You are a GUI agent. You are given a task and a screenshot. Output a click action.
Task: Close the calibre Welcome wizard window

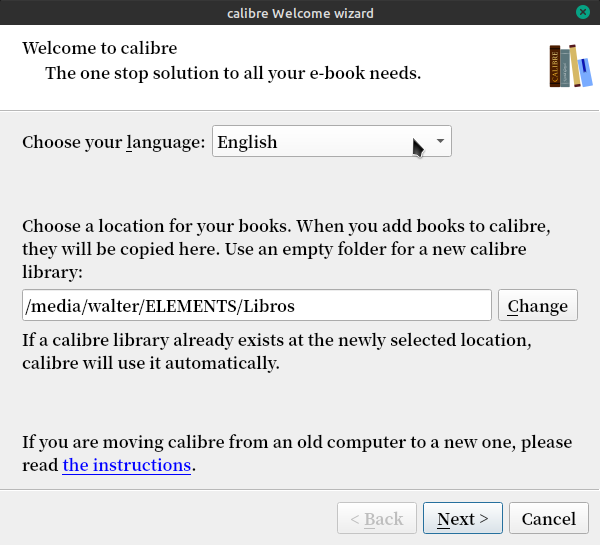pos(583,12)
